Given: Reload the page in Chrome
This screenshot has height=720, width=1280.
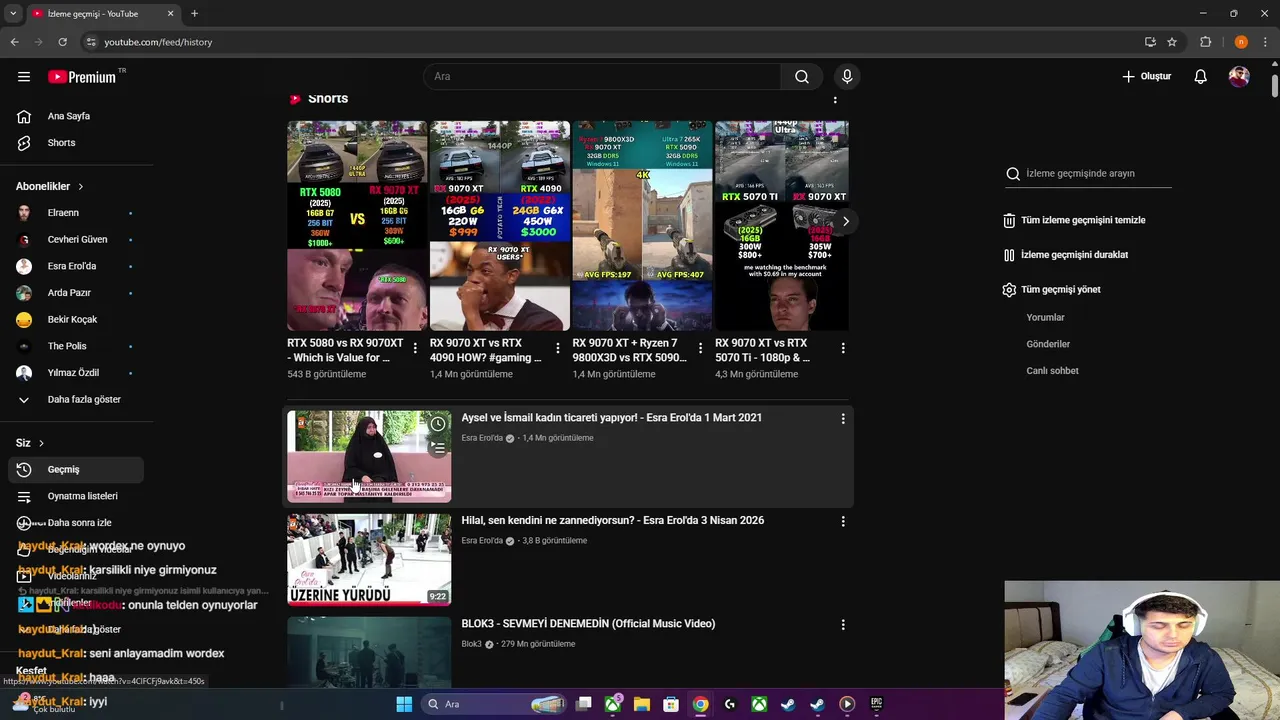Looking at the screenshot, I should click(62, 42).
